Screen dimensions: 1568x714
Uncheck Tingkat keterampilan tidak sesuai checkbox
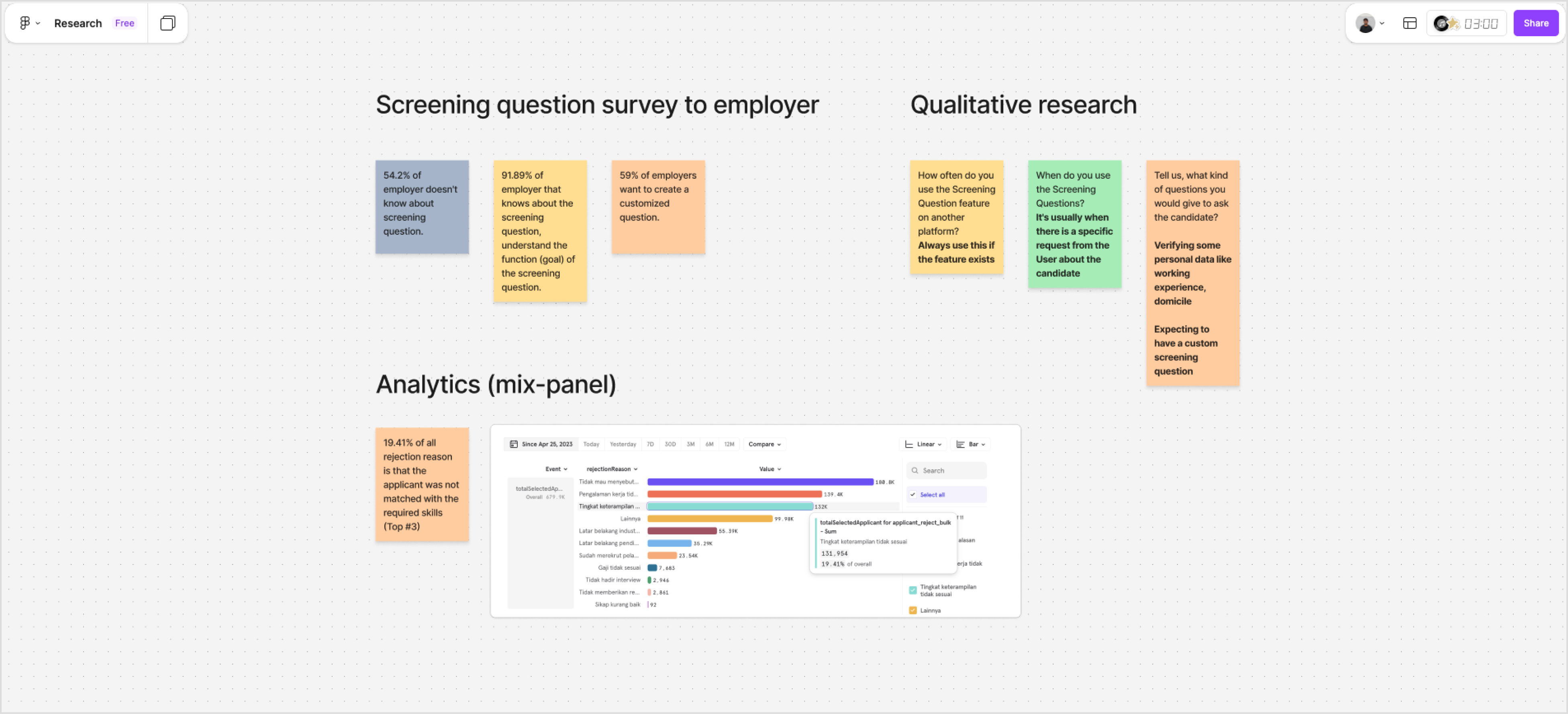[913, 590]
